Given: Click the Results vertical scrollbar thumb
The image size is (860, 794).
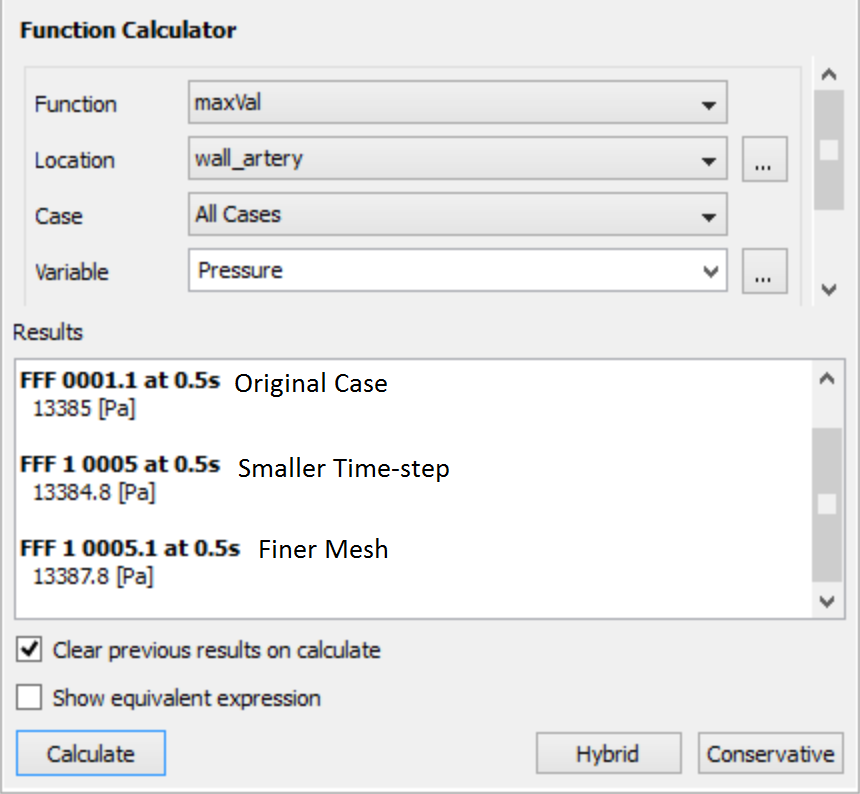Looking at the screenshot, I should [x=827, y=504].
